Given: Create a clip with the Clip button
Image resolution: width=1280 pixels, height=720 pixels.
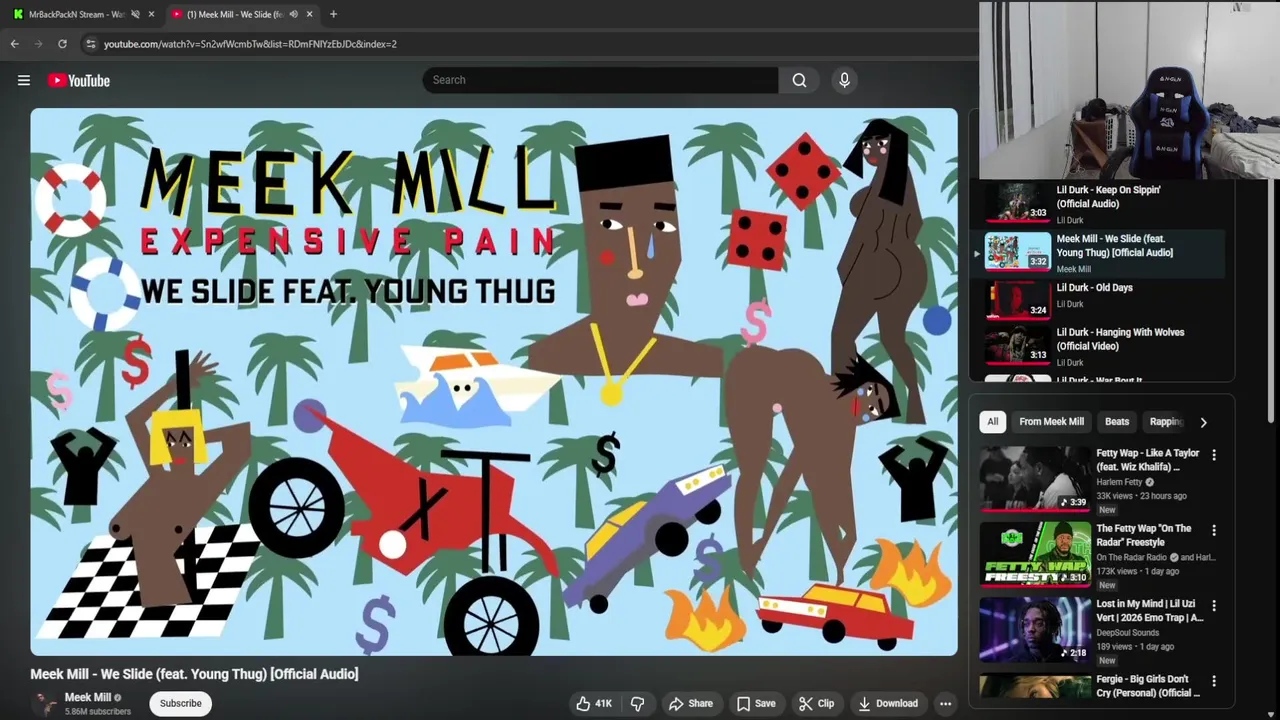Looking at the screenshot, I should point(816,703).
